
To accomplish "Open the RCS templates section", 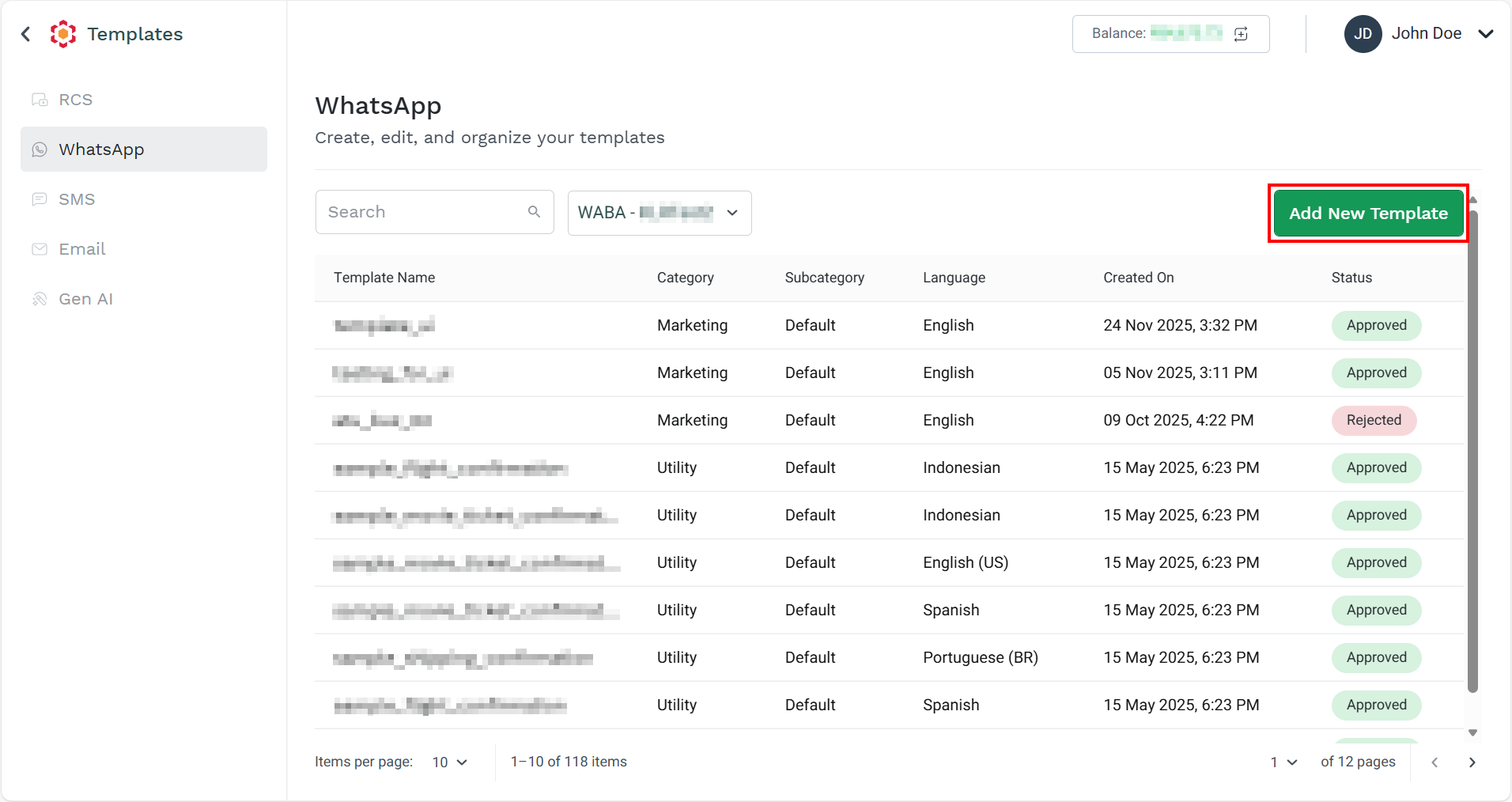I will (144, 100).
